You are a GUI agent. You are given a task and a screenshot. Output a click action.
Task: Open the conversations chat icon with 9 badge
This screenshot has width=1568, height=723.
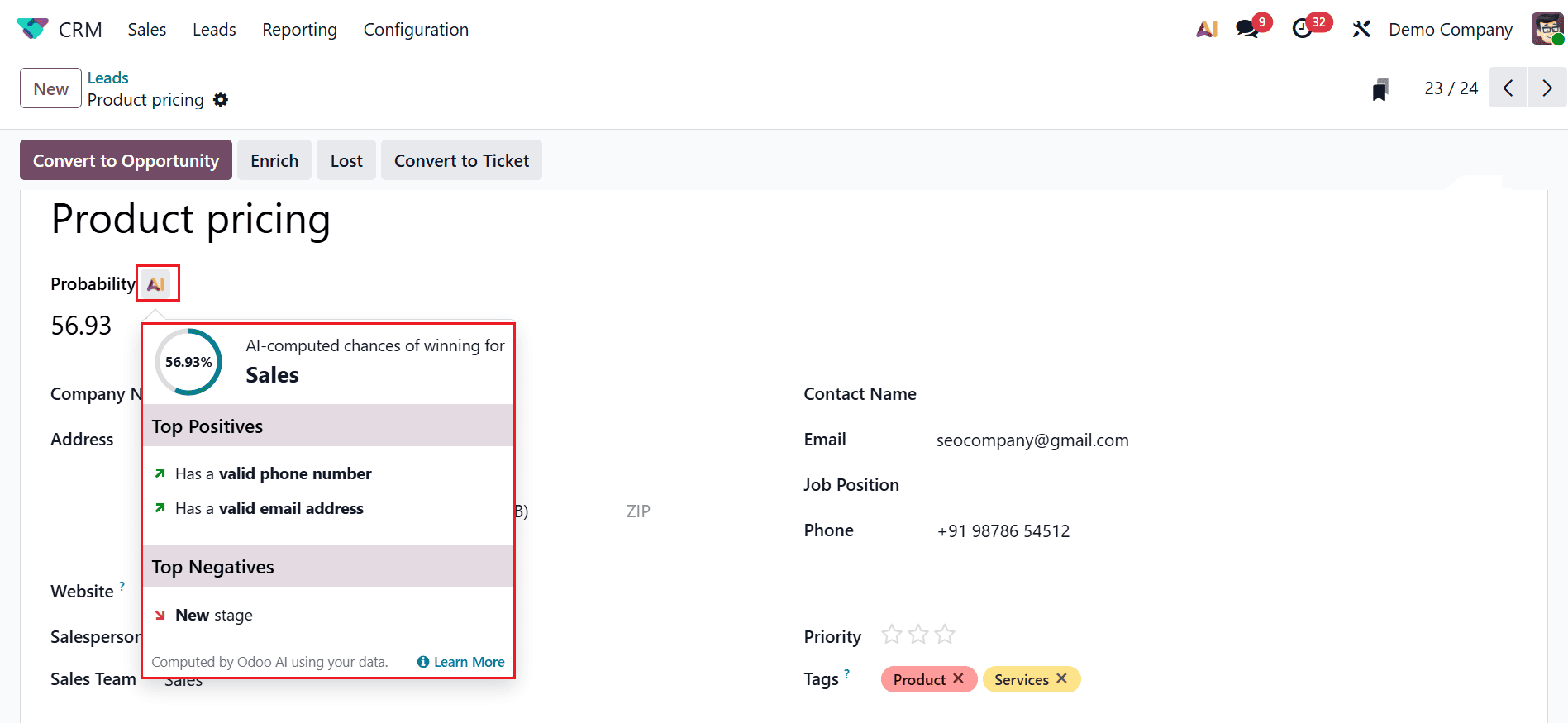[1247, 29]
